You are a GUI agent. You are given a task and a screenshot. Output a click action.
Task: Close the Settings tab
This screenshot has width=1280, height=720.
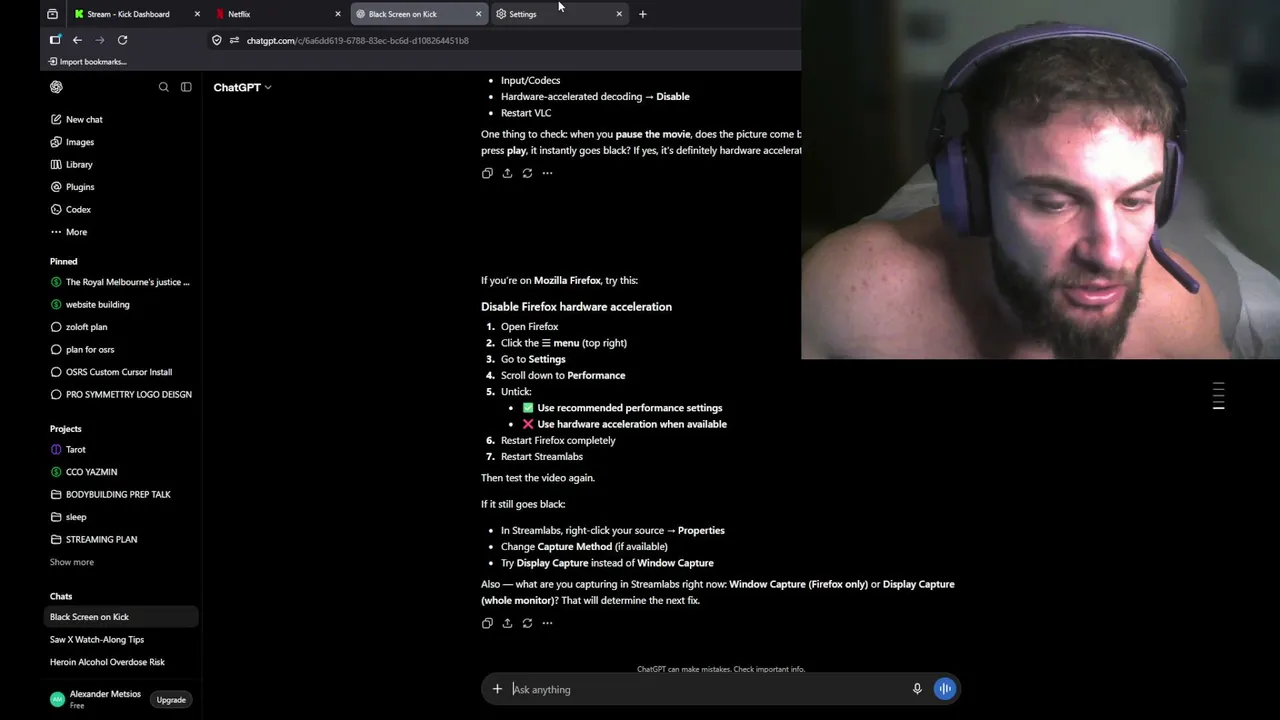[x=619, y=14]
